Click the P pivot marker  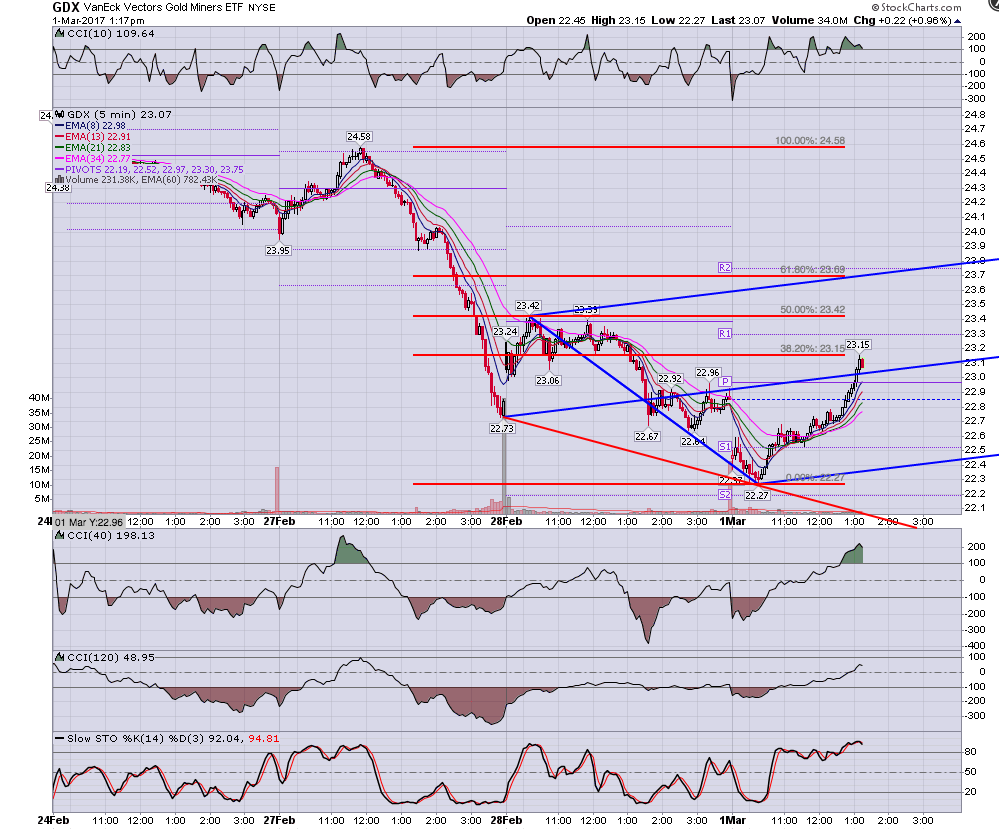coord(724,381)
